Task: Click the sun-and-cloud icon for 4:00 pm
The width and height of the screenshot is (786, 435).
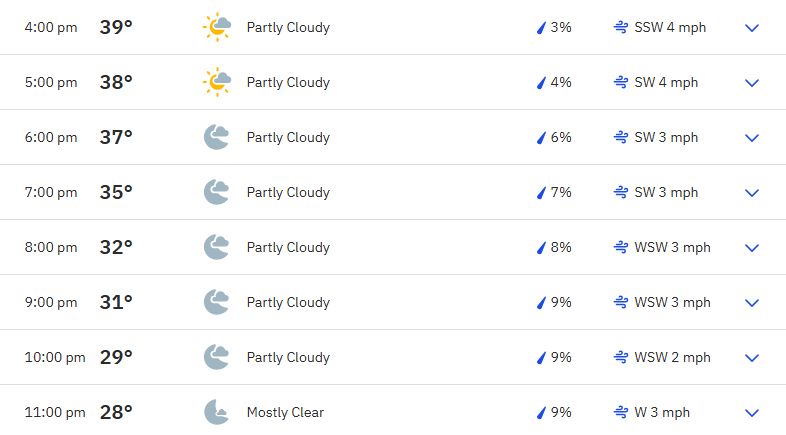Action: (217, 27)
